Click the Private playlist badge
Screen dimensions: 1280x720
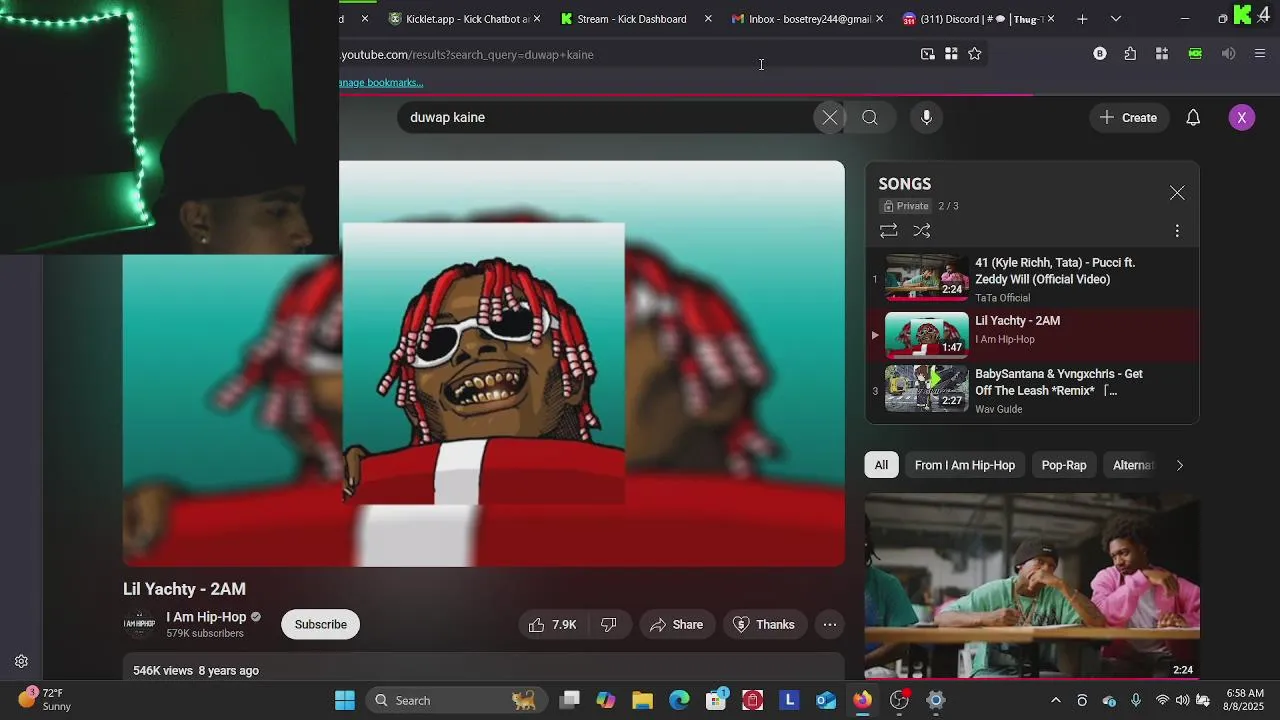click(907, 206)
